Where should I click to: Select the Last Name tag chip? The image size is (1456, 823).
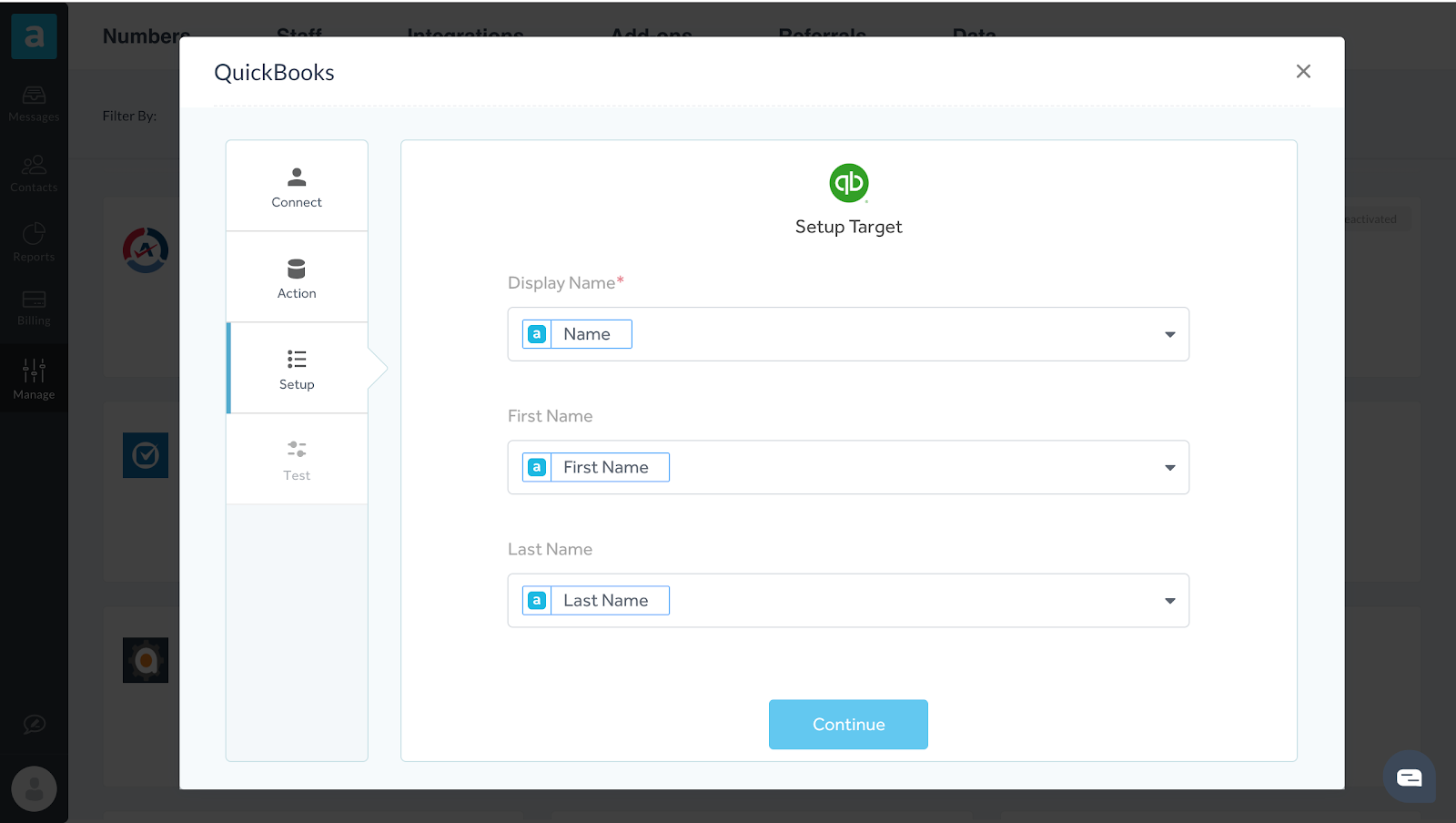(x=596, y=600)
